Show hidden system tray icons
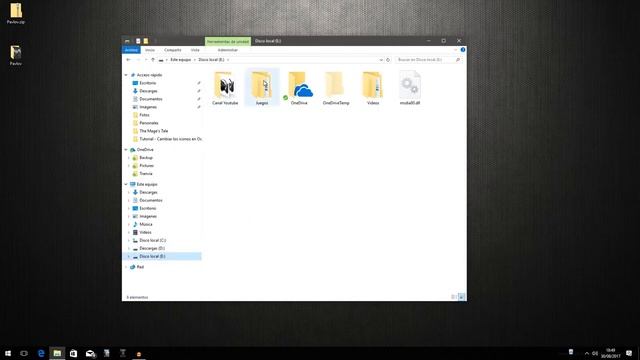640x360 pixels. tap(587, 353)
